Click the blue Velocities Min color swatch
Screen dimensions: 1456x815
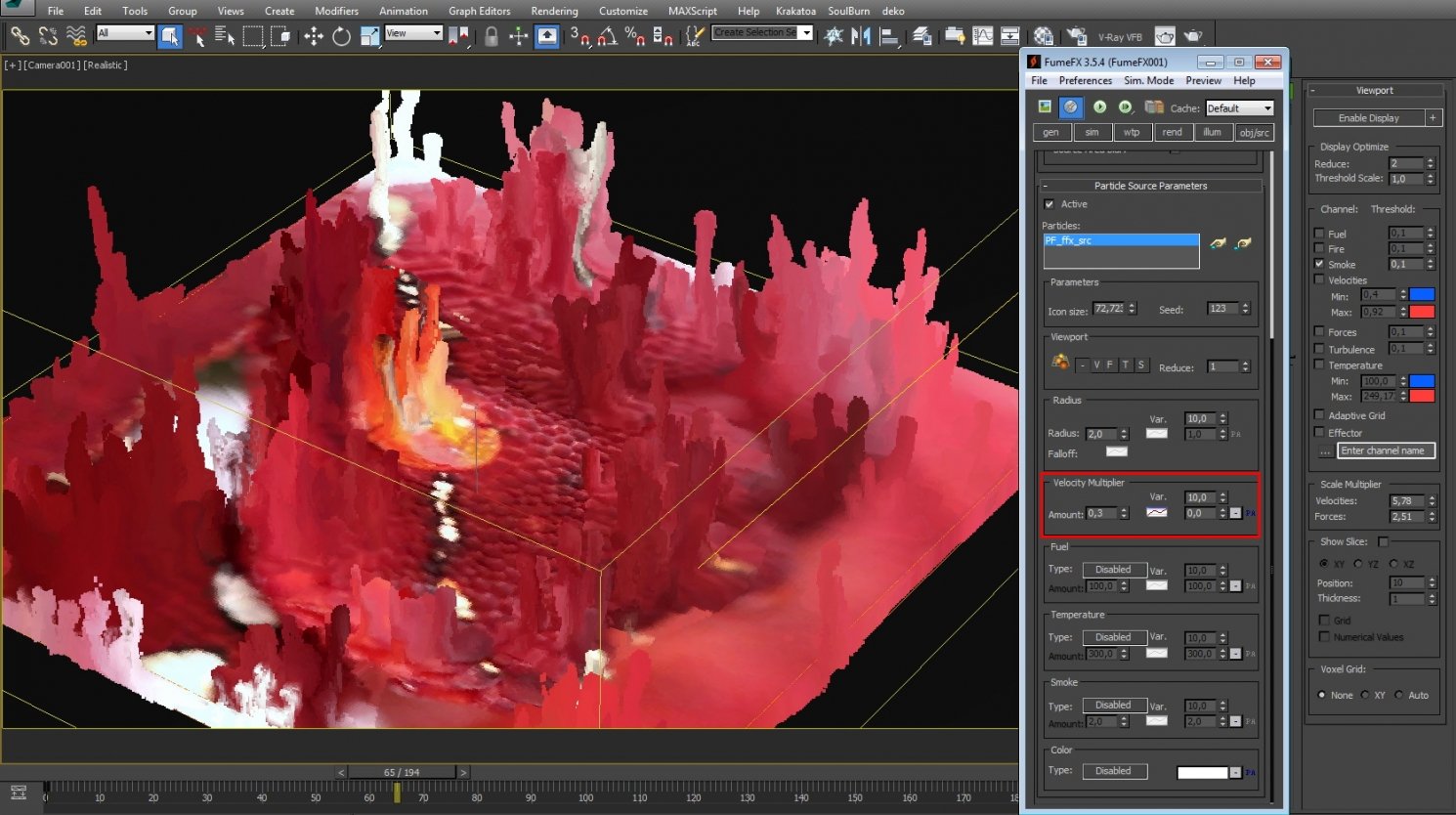tap(1422, 294)
